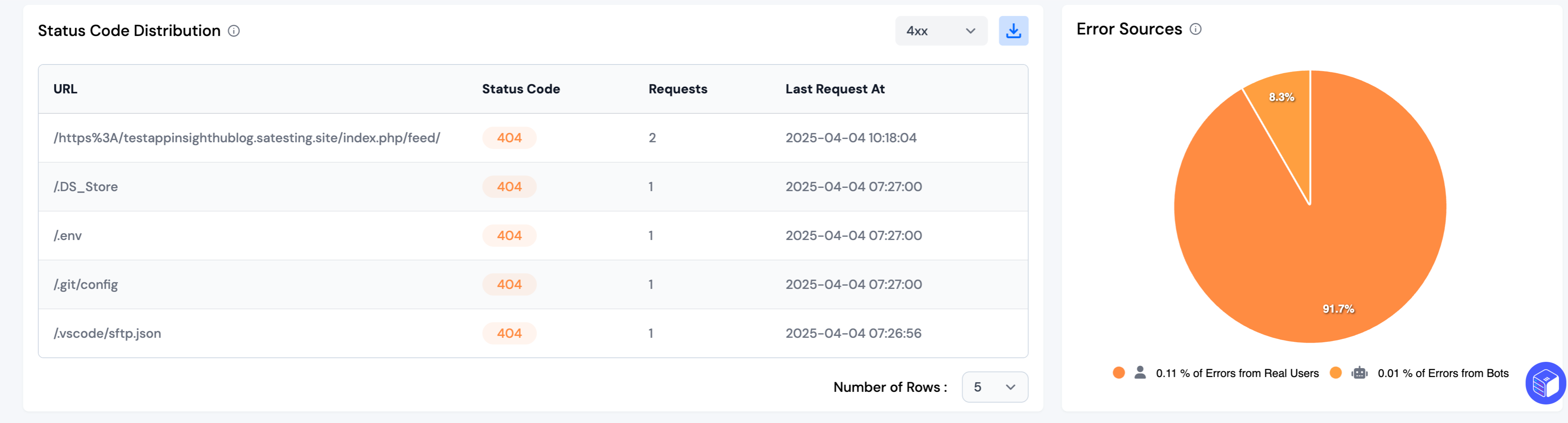Click the URL column header
1568x423 pixels.
65,89
